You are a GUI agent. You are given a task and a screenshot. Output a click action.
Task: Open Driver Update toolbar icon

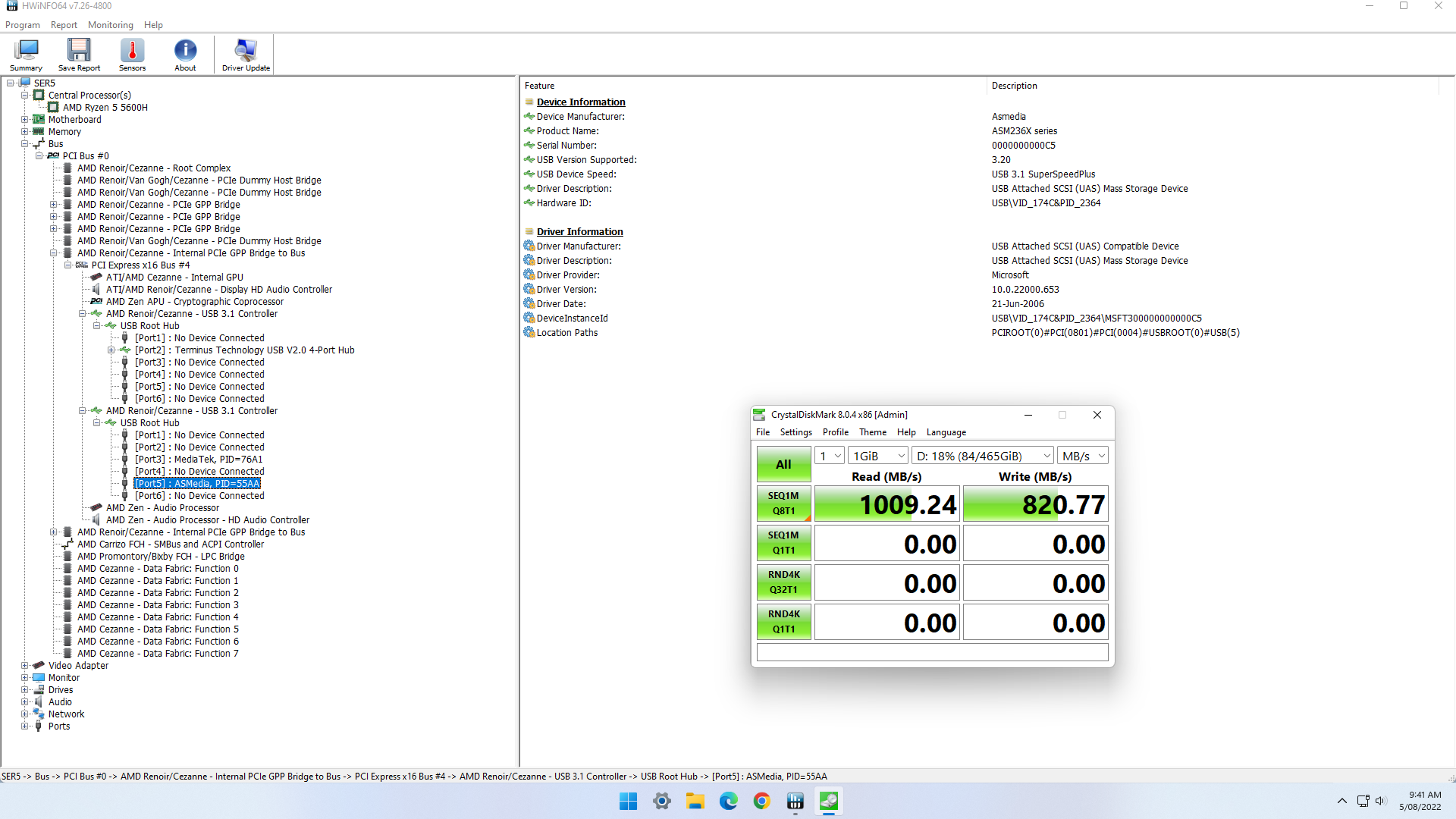click(x=246, y=55)
